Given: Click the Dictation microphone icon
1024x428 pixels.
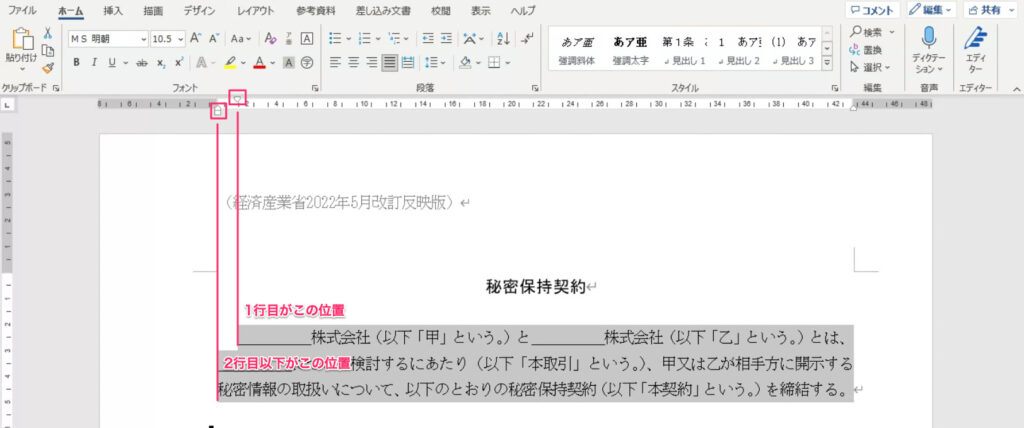Looking at the screenshot, I should [x=929, y=38].
